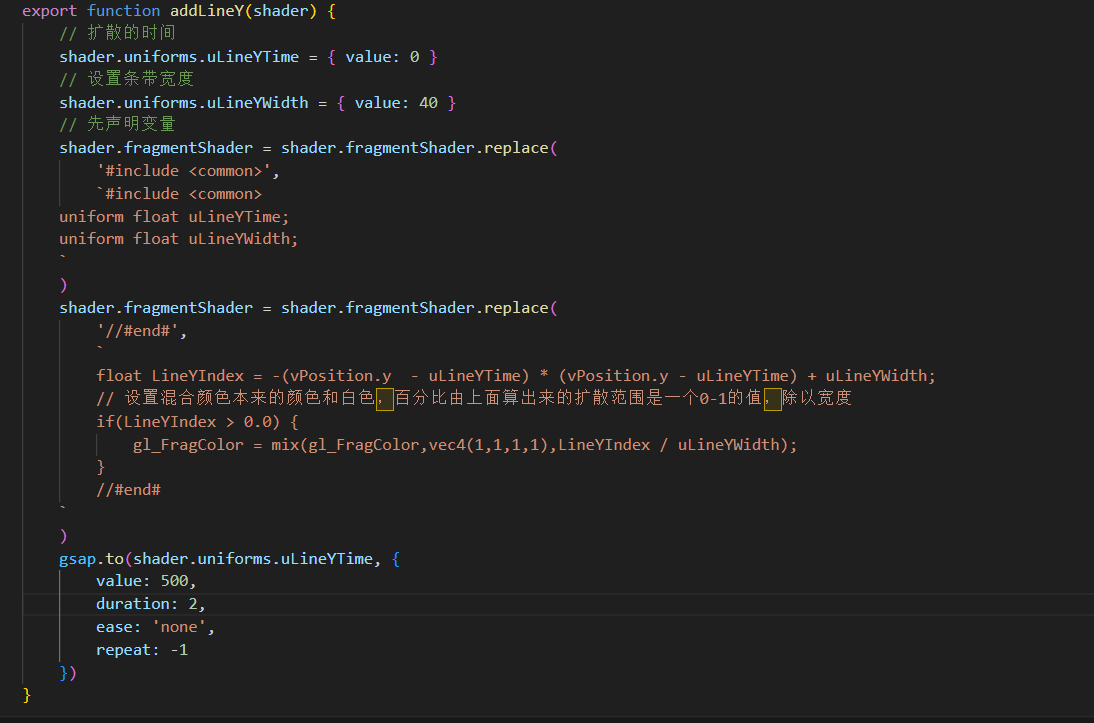The width and height of the screenshot is (1094, 723).
Task: Click the 'none' ease string value
Action: click(179, 626)
